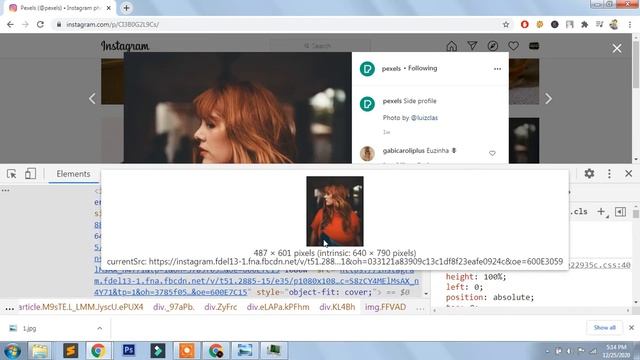The height and width of the screenshot is (360, 640).
Task: Go to Instagram home icon
Action: 451,46
